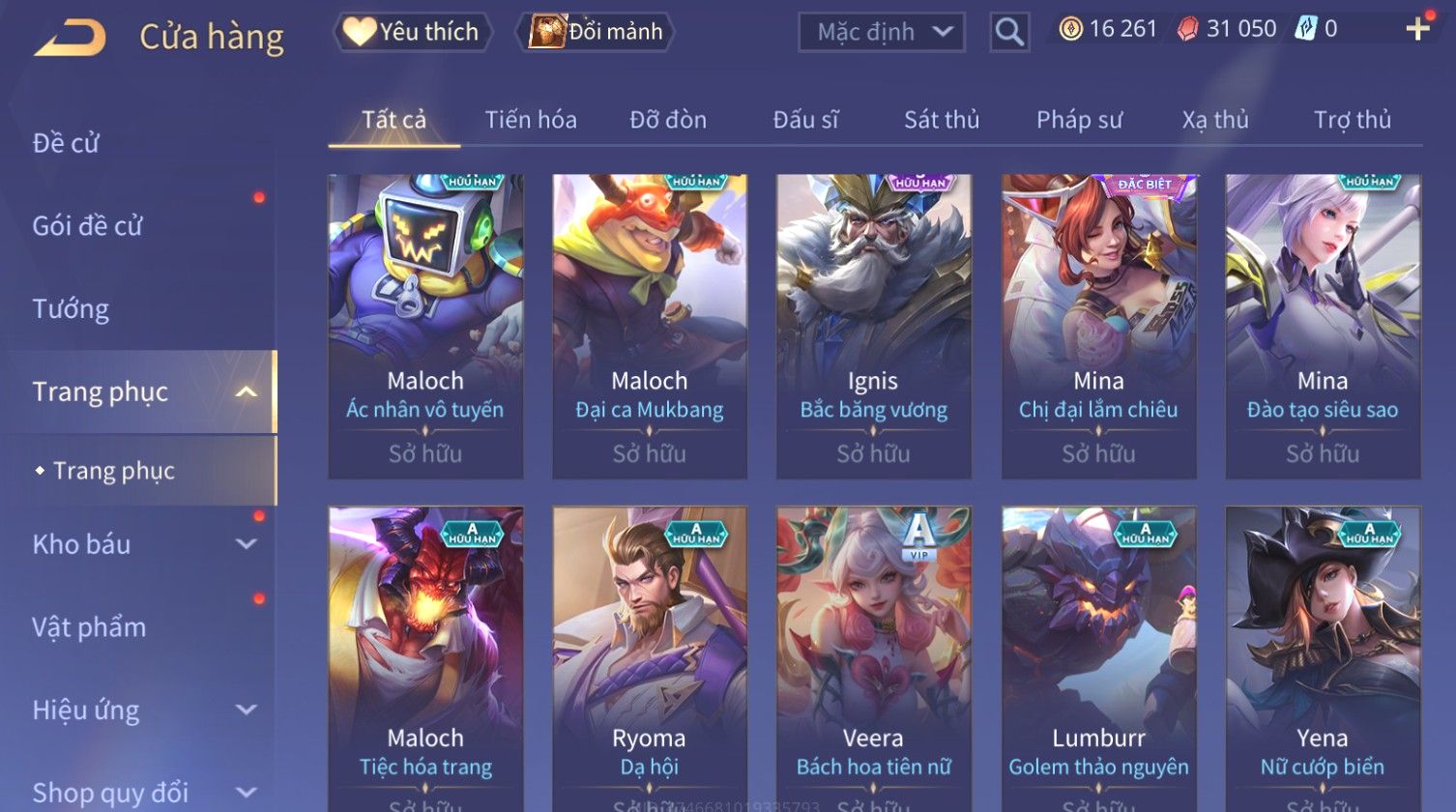Select Veera Bách hoa tiên nữ skin
1456x812 pixels.
click(874, 659)
